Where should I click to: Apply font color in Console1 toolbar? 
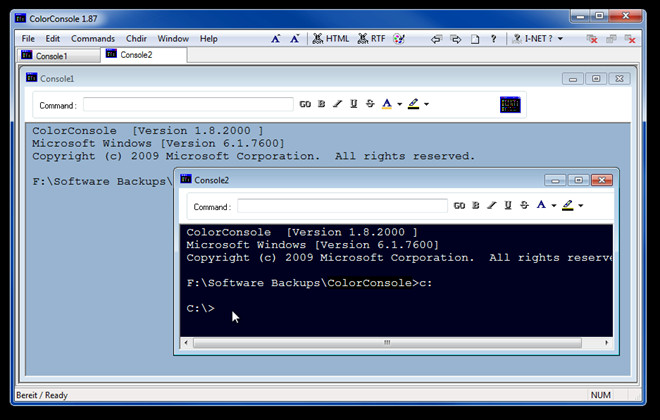coord(387,104)
